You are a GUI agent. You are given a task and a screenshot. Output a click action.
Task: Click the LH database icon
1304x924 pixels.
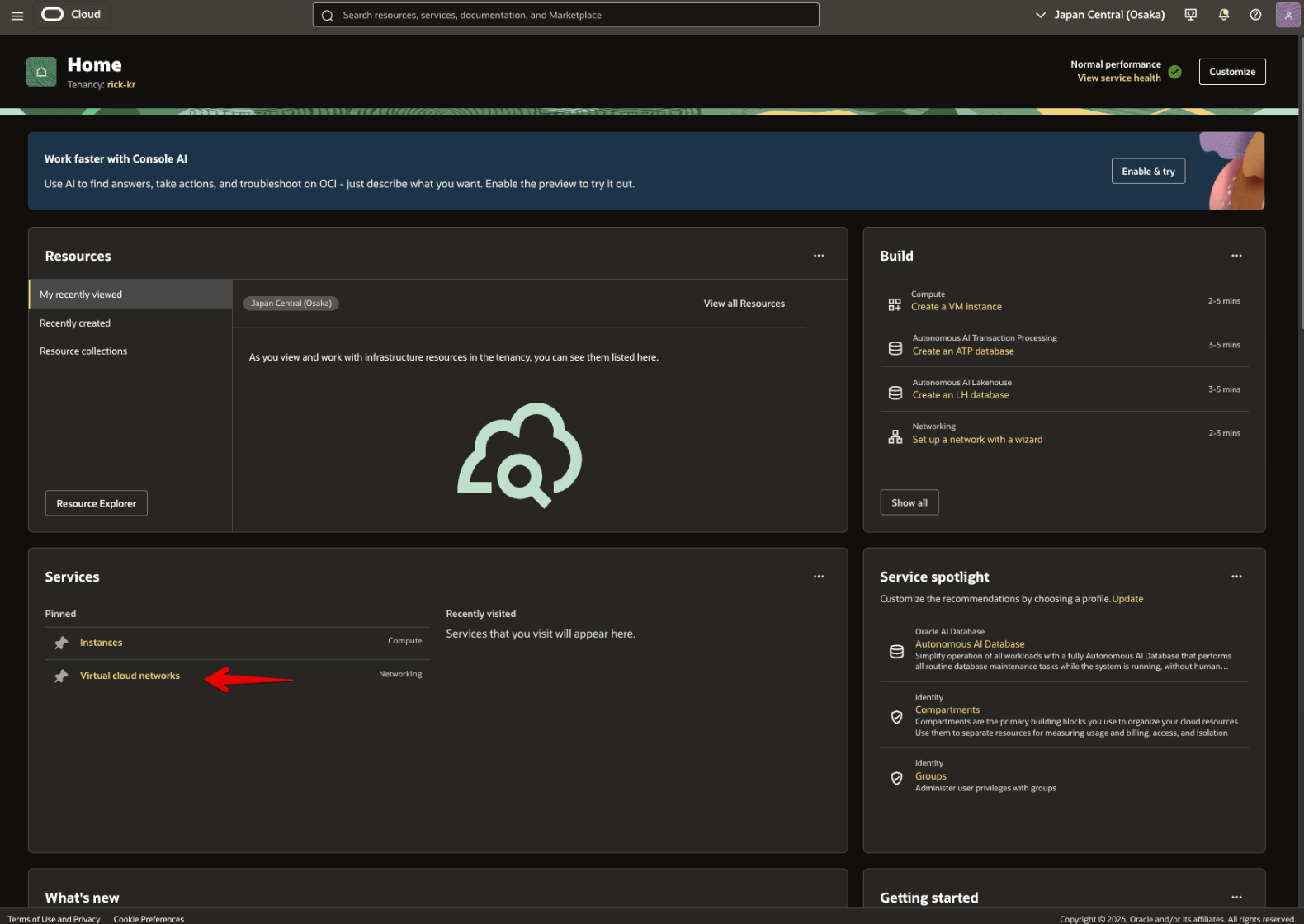click(x=895, y=393)
